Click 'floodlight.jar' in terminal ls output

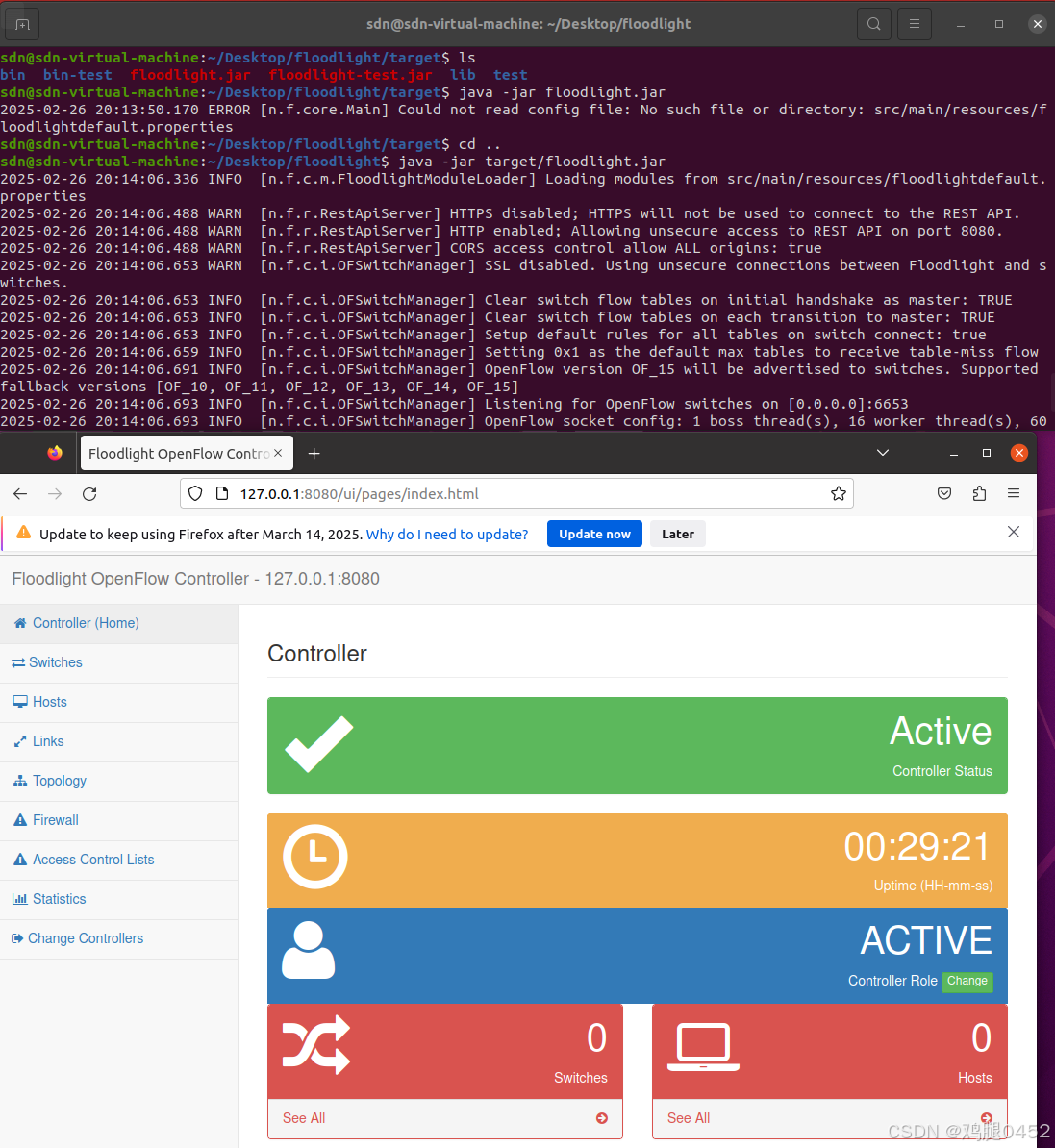tap(190, 75)
